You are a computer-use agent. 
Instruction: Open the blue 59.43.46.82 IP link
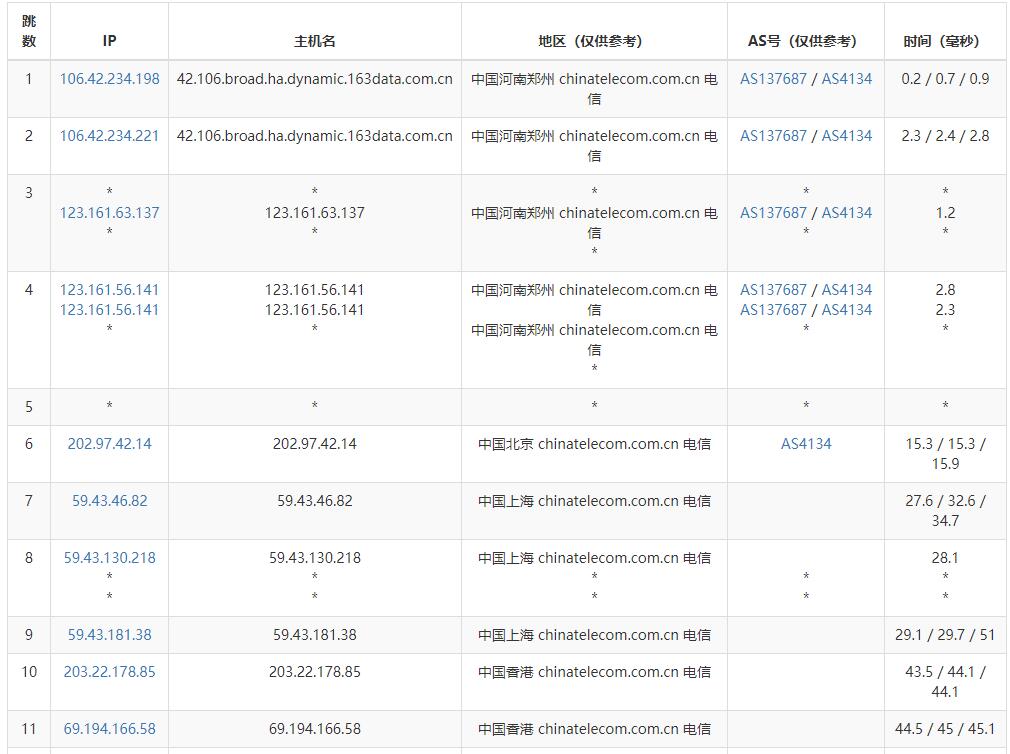[x=110, y=500]
